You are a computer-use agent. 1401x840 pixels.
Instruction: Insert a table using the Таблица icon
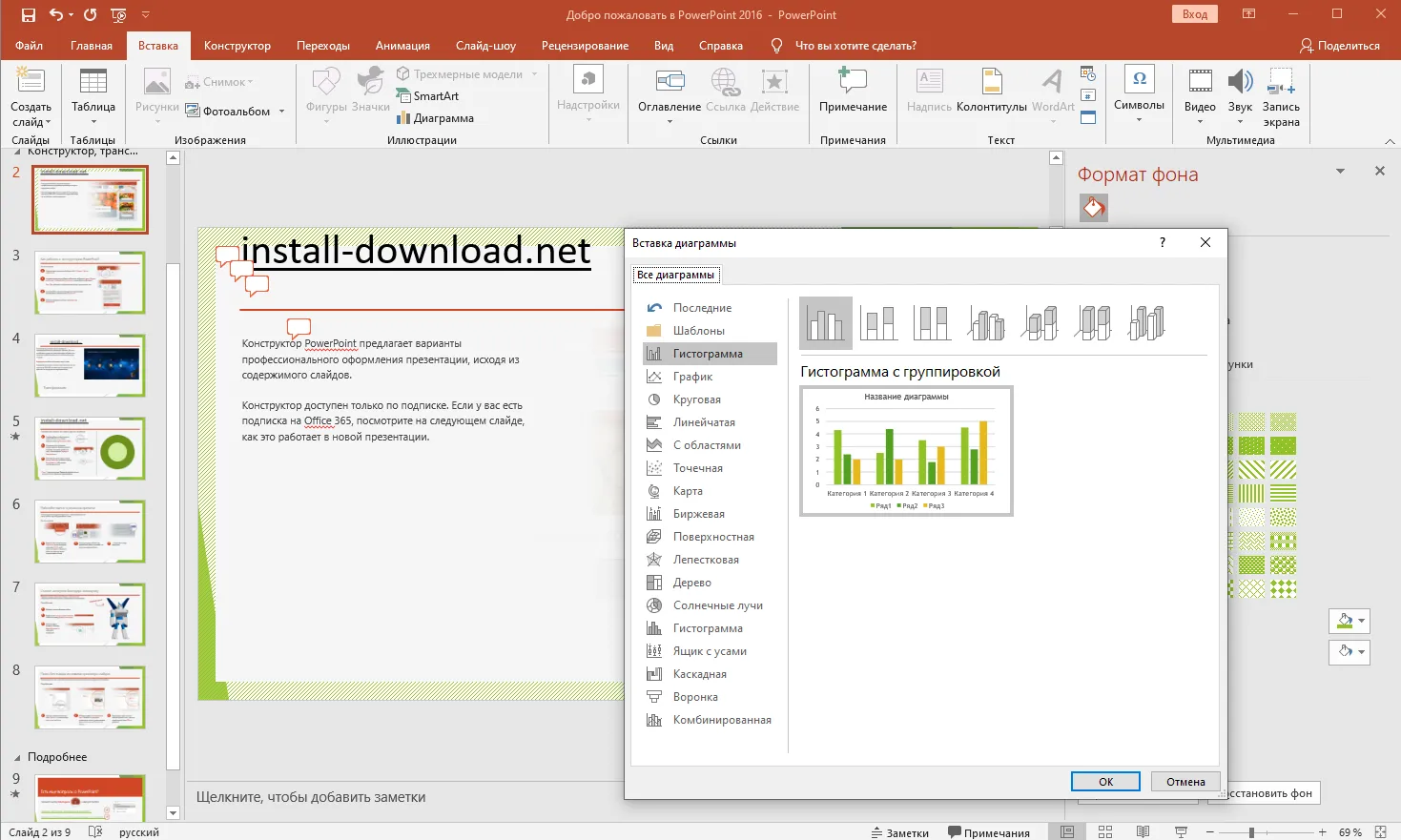(93, 84)
